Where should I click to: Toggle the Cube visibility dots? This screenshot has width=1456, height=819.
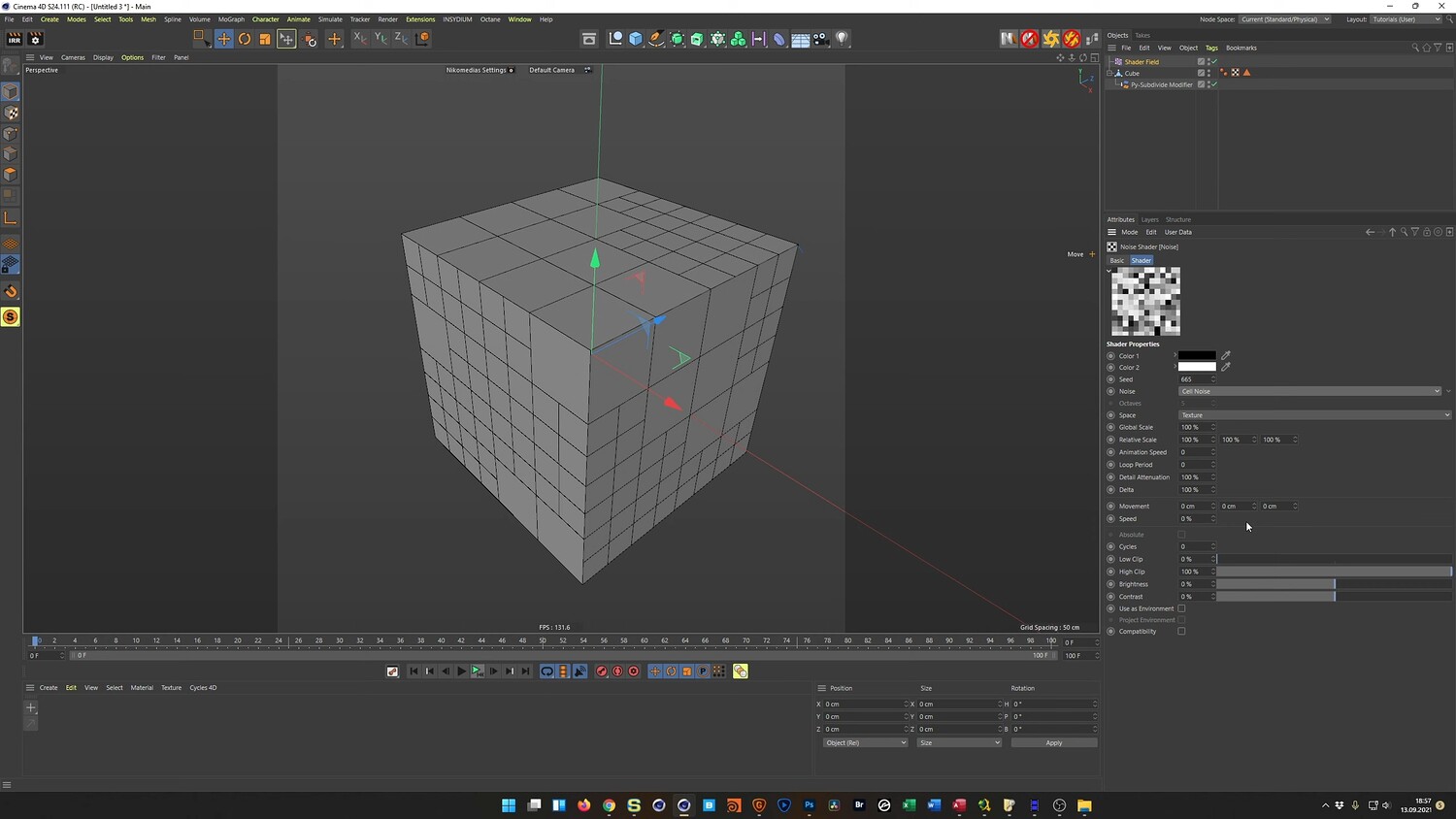tap(1208, 73)
